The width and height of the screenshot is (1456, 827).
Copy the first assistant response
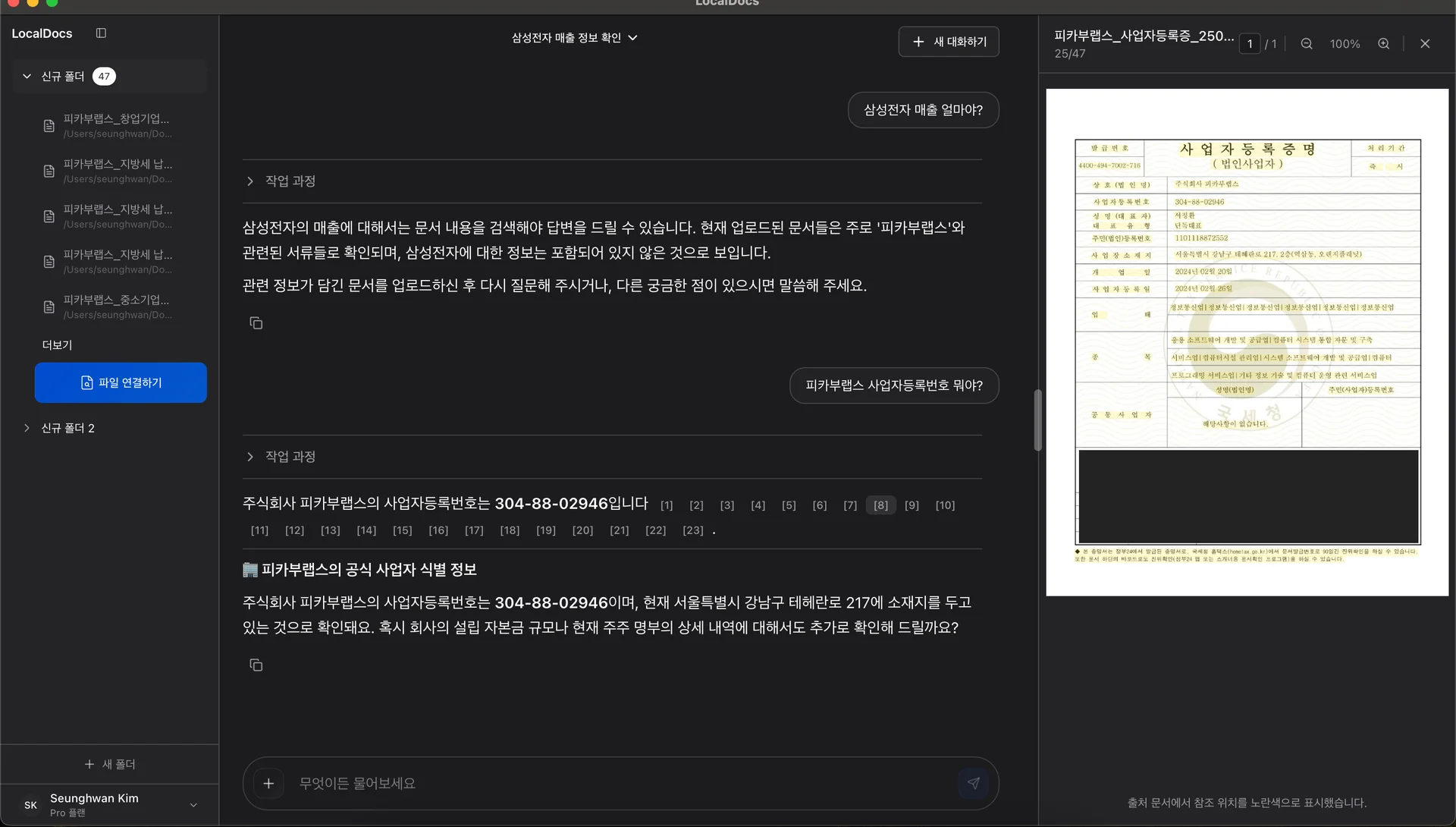255,322
